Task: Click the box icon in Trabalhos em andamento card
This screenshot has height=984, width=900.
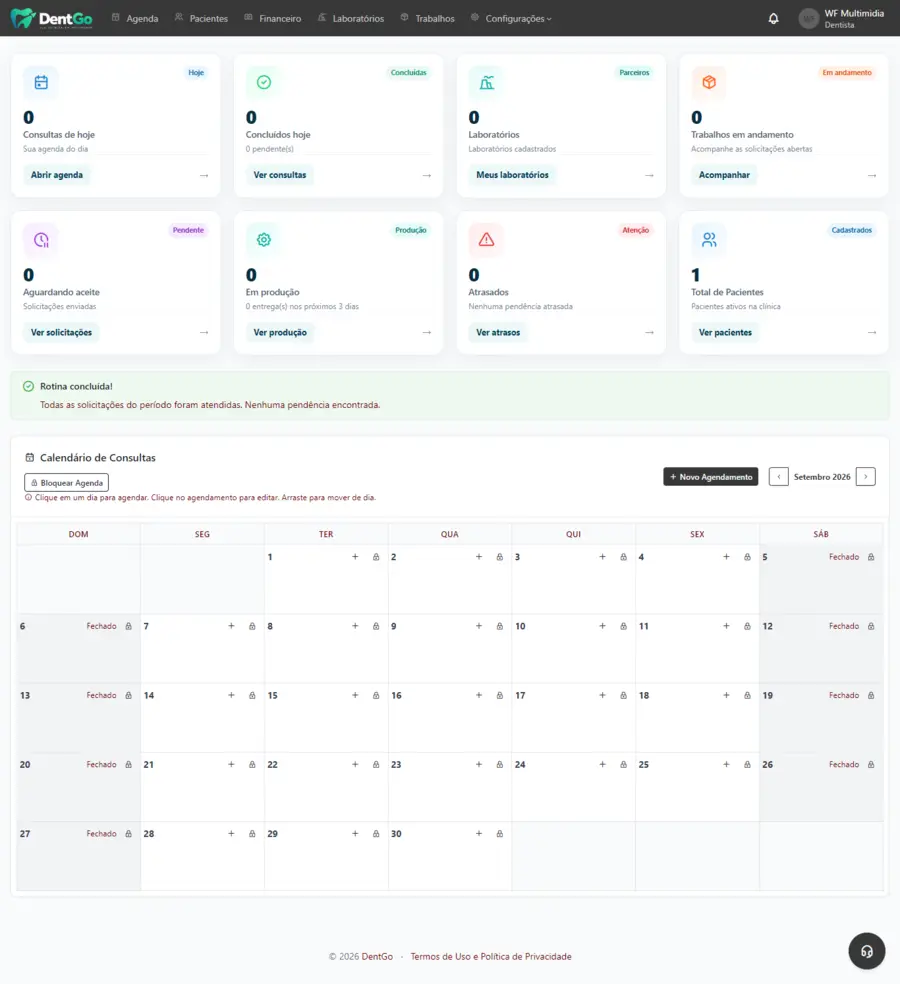Action: (709, 82)
